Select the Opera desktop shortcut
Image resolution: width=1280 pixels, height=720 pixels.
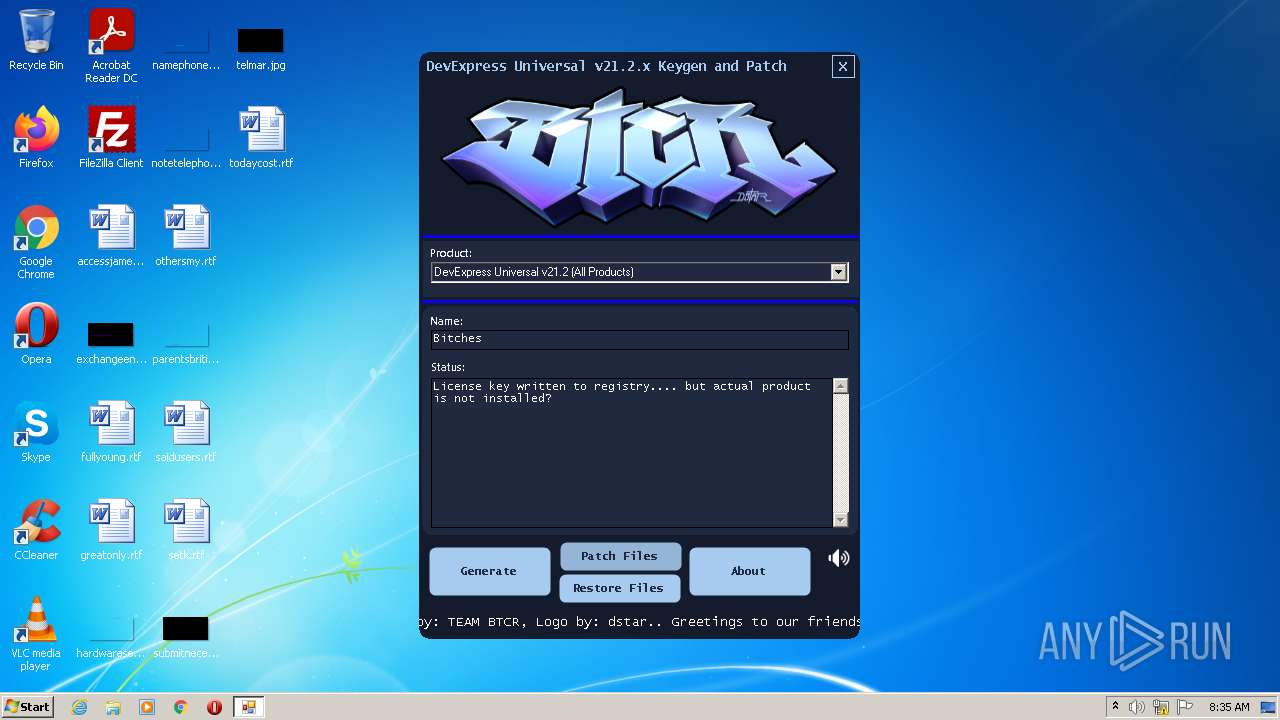tap(36, 333)
